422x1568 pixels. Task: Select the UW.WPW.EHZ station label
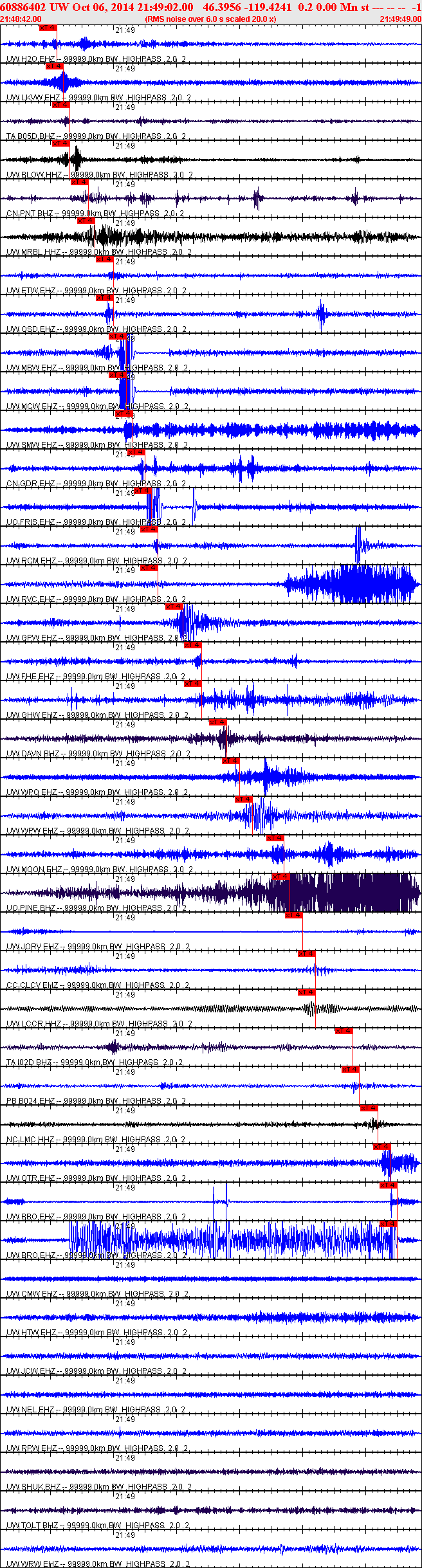coord(98,831)
